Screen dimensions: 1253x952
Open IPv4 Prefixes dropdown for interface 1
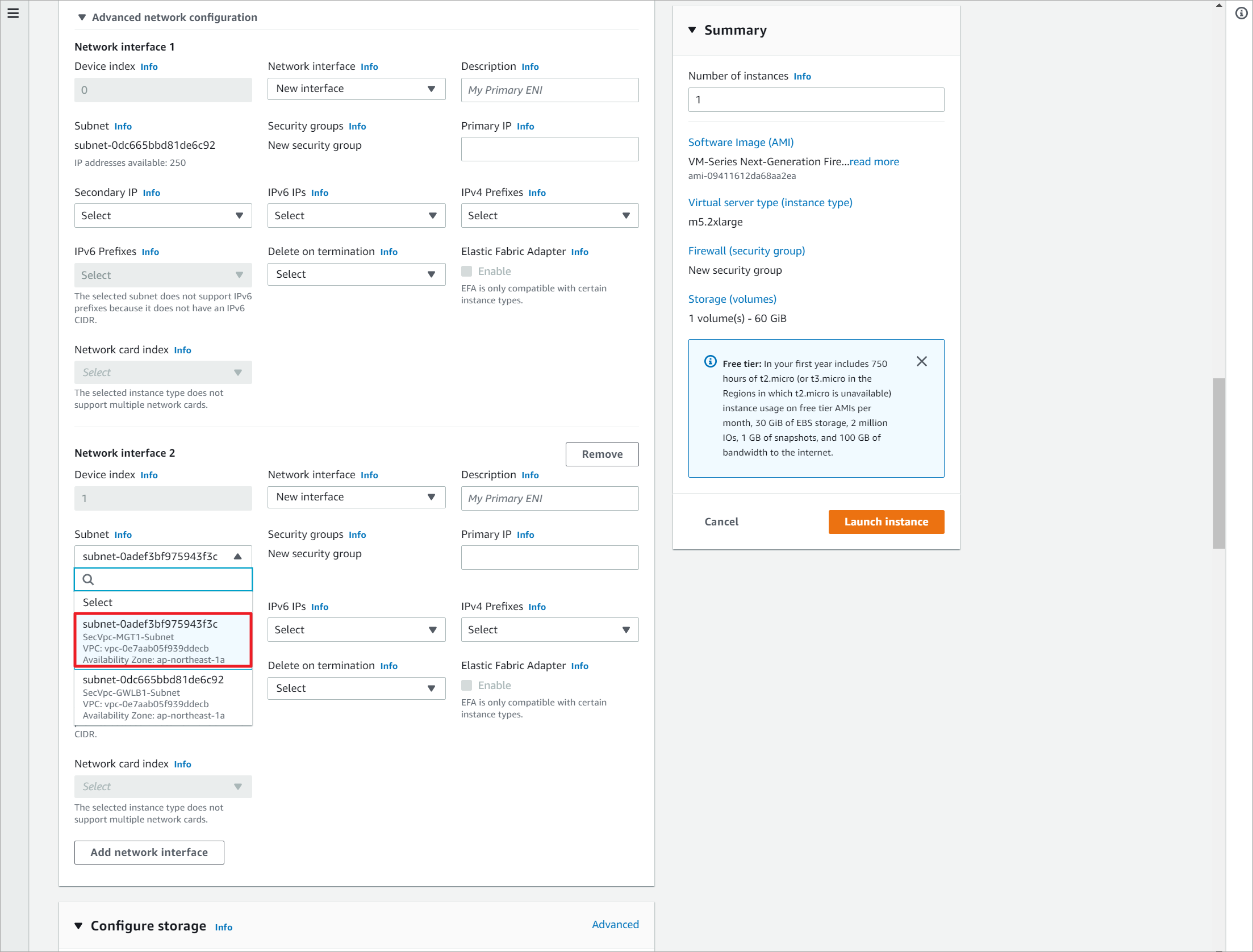click(x=549, y=216)
